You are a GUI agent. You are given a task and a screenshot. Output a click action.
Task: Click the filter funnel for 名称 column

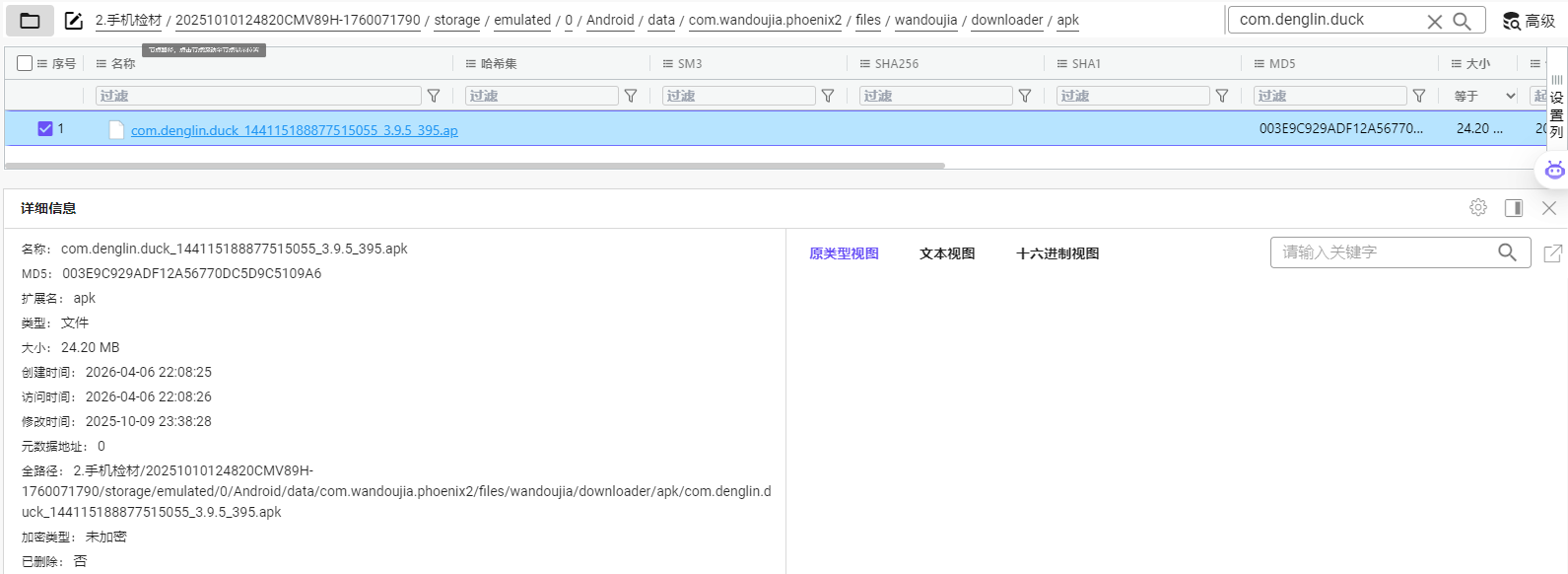click(x=434, y=96)
